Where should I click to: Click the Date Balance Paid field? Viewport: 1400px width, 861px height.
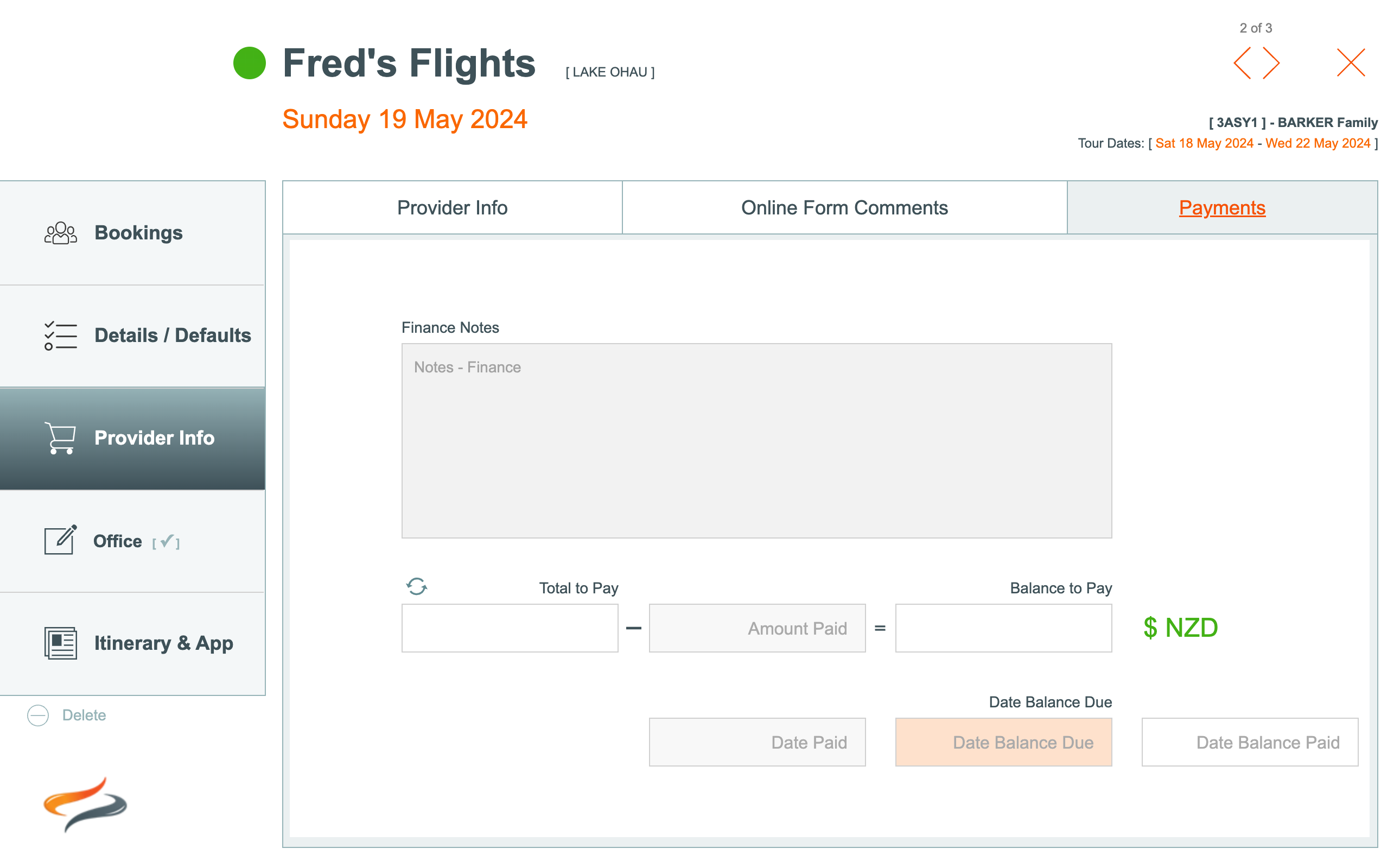click(1249, 742)
